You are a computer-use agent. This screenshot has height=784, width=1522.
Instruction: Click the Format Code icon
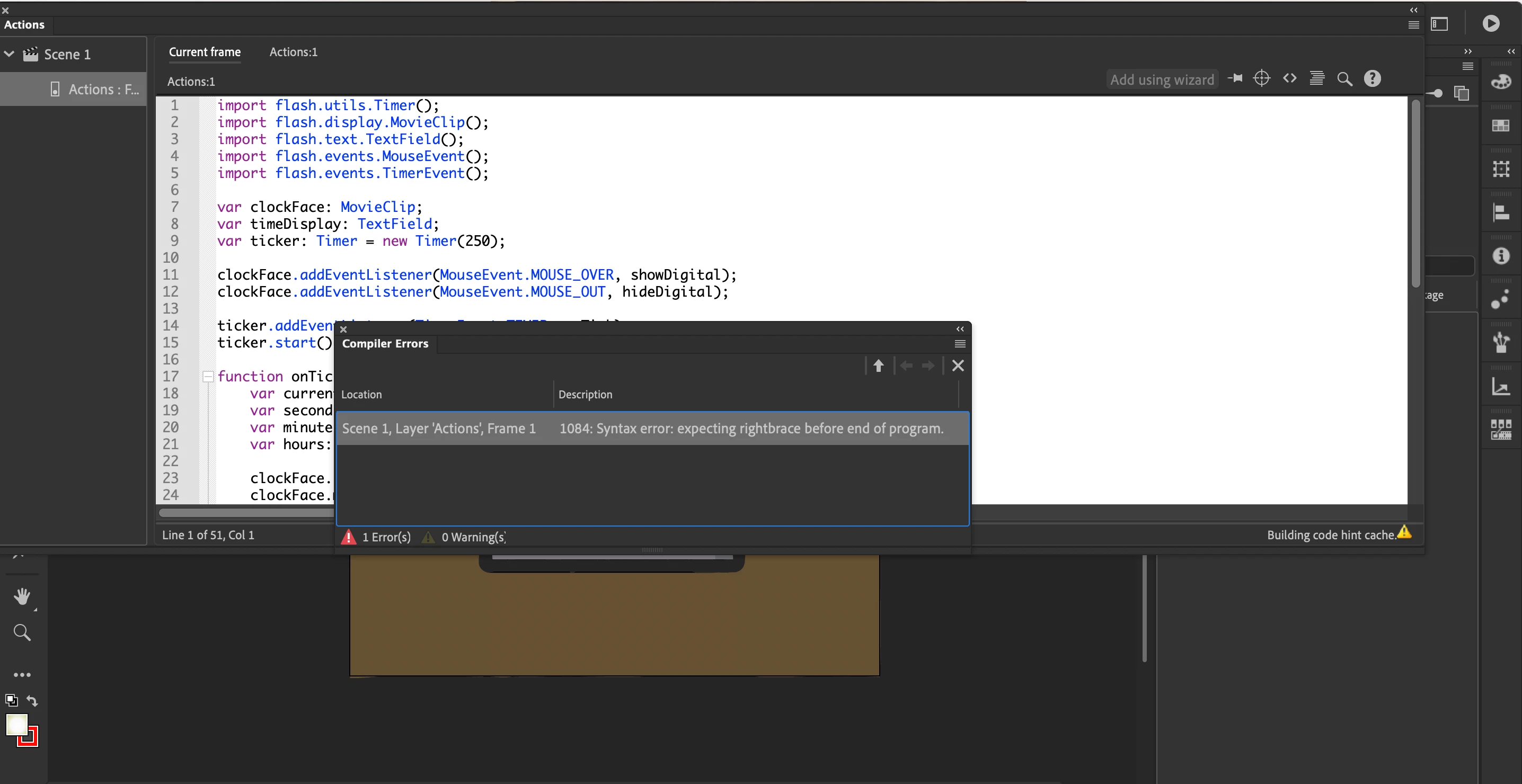1316,78
